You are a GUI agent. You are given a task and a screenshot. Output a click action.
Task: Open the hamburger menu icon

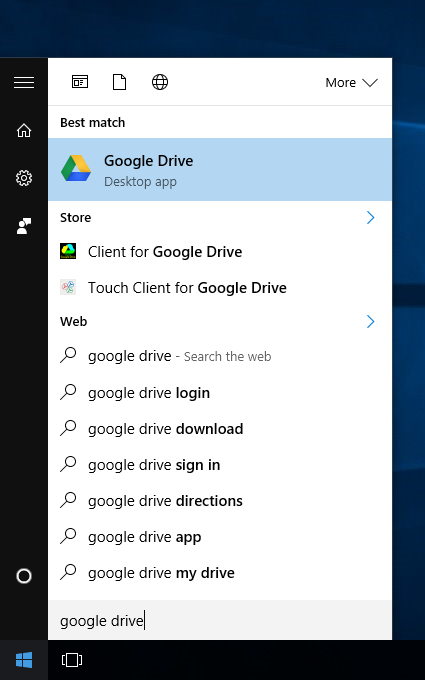point(24,82)
